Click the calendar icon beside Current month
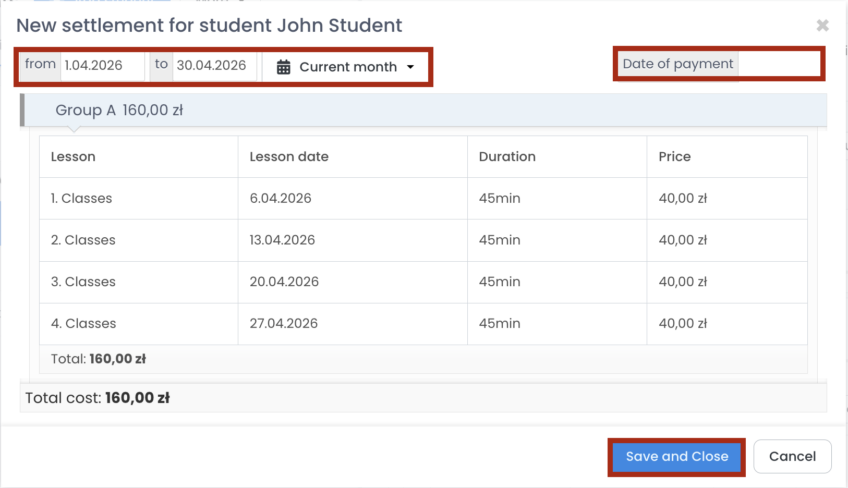 coord(284,67)
